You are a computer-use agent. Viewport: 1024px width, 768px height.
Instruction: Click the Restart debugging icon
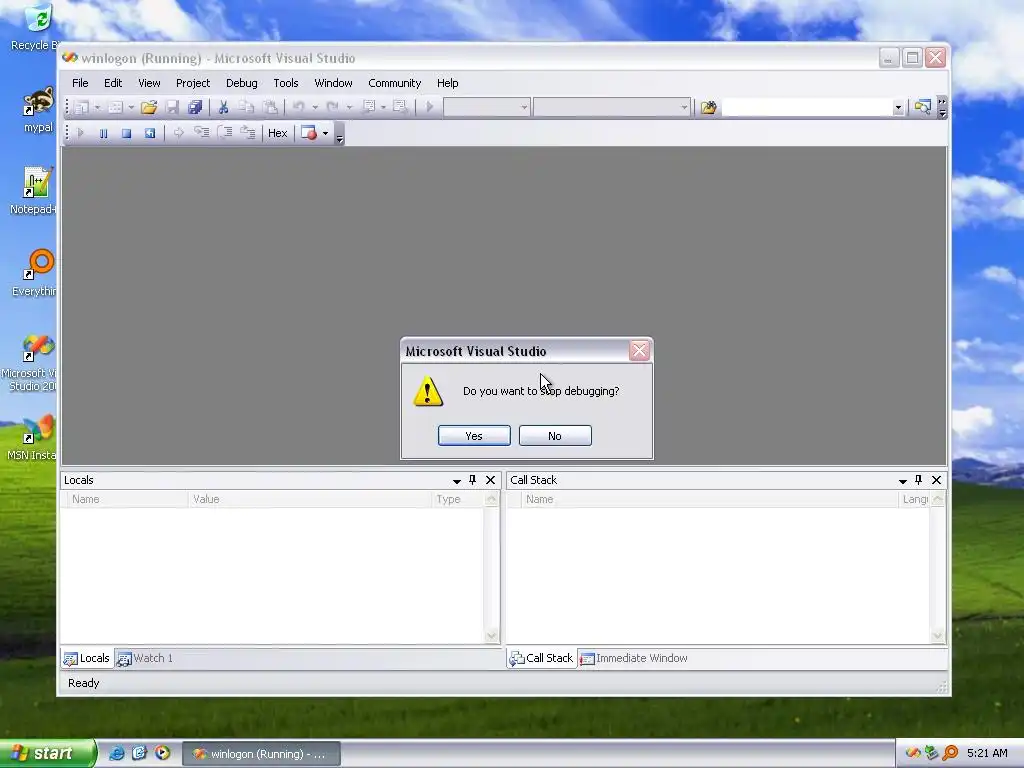[x=150, y=133]
